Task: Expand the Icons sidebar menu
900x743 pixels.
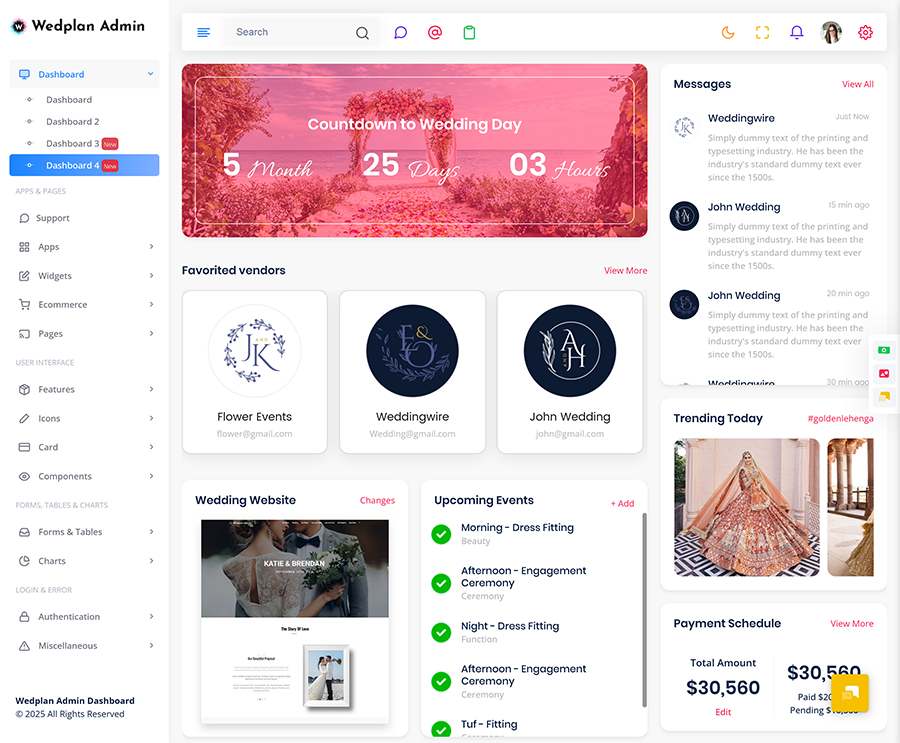Action: (x=84, y=419)
